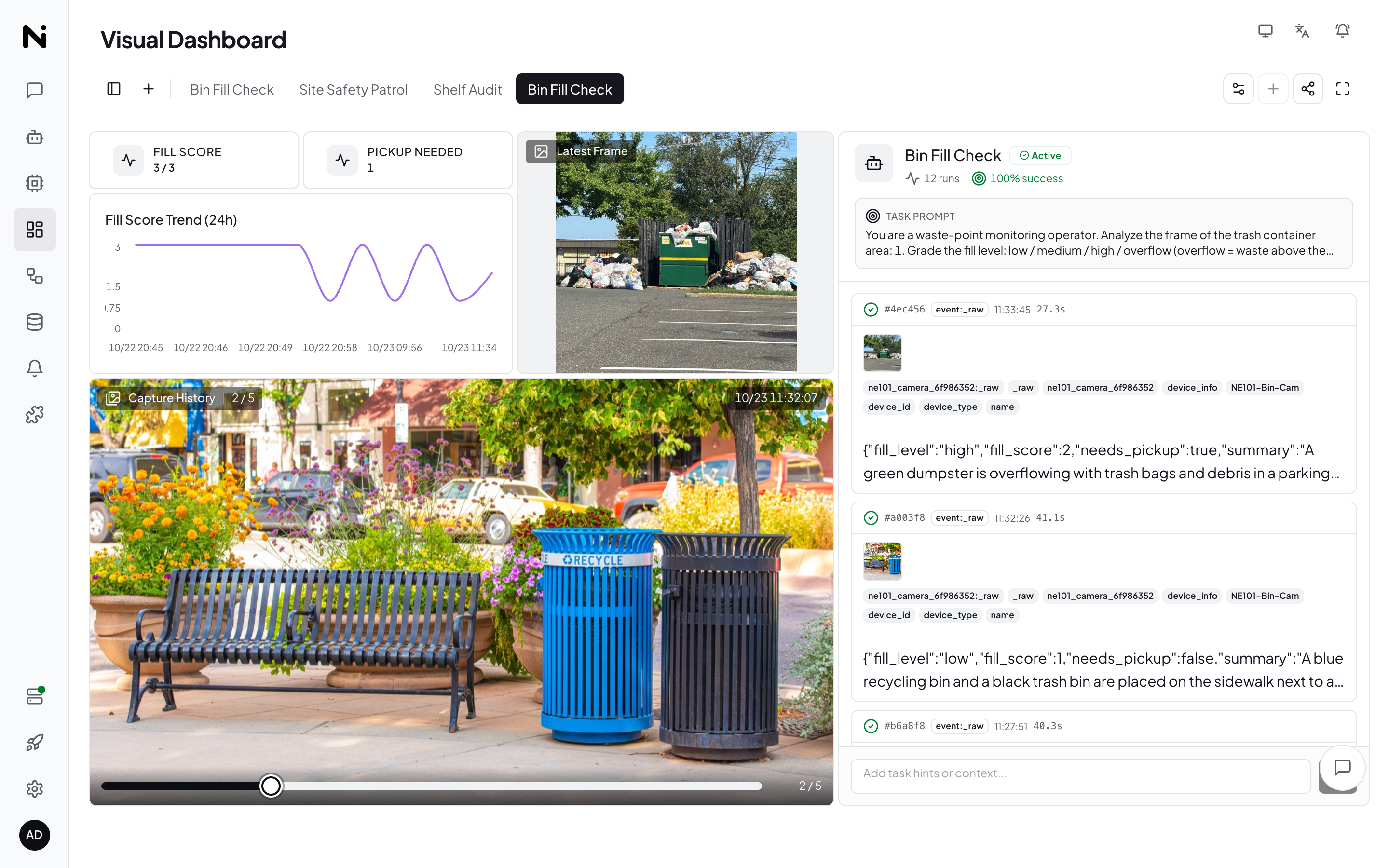Click the add widget plus button
The width and height of the screenshot is (1389, 868).
pos(1273,89)
